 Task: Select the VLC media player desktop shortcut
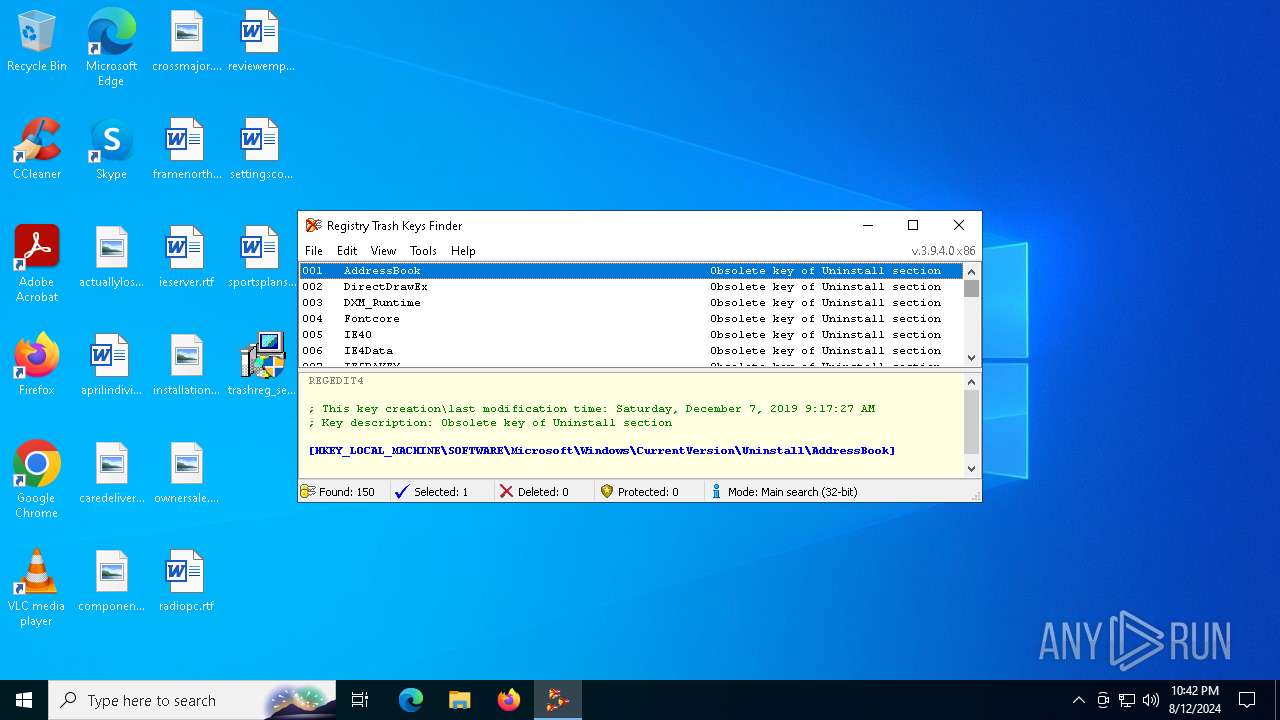pos(37,588)
